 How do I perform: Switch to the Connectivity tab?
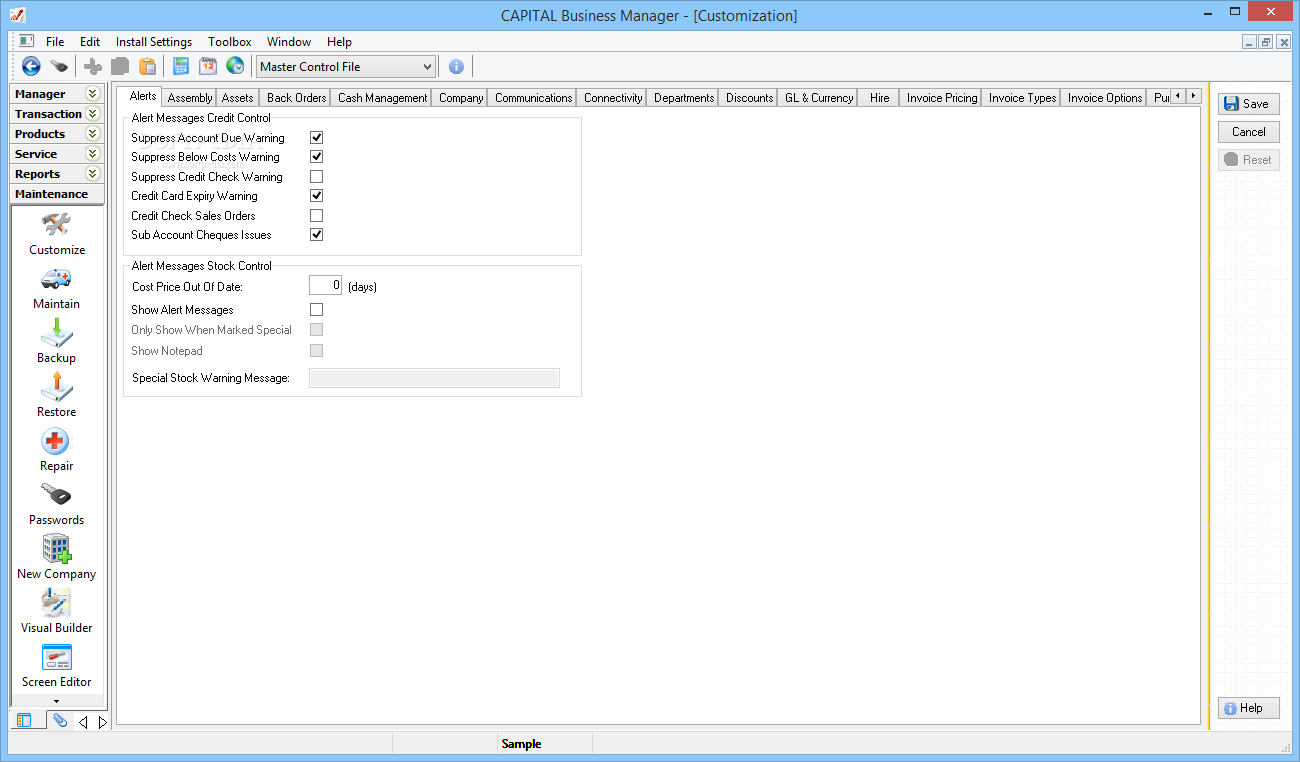613,98
